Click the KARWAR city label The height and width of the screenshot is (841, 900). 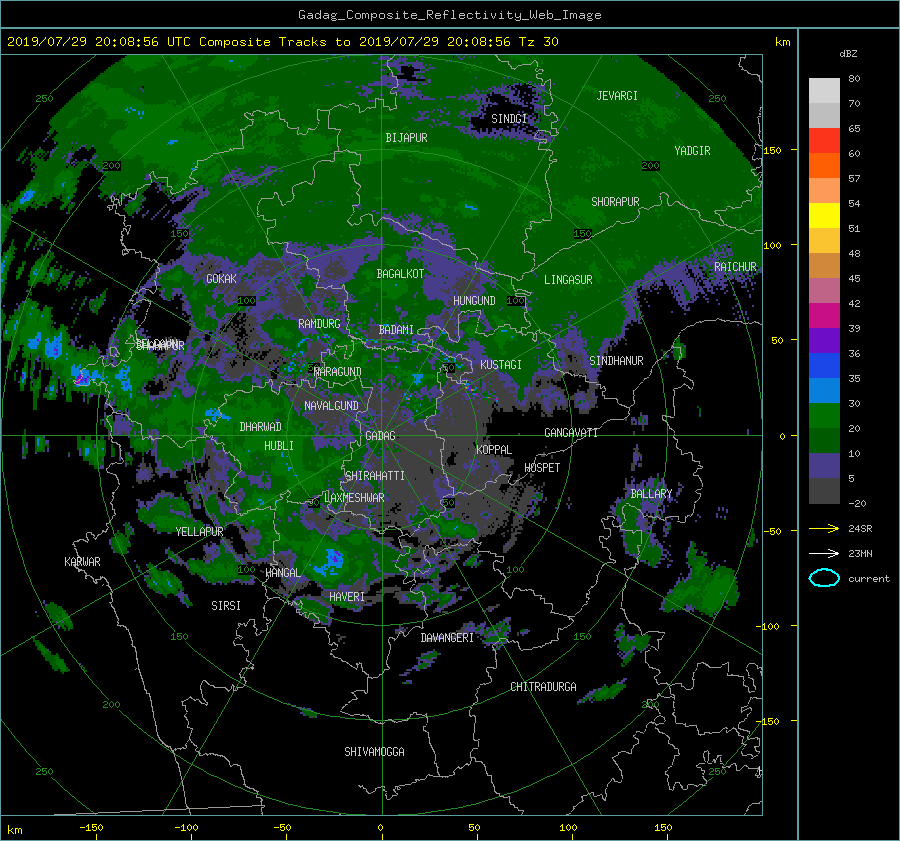click(82, 562)
